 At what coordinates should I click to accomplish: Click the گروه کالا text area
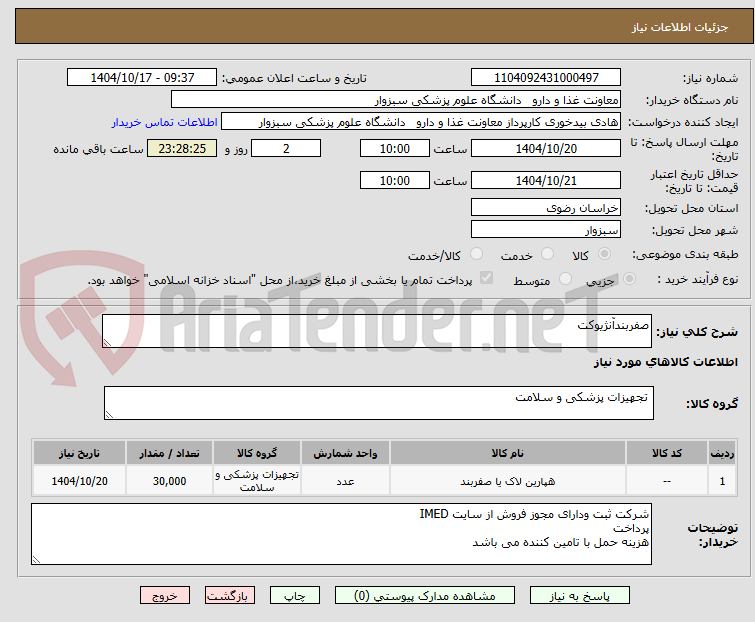point(379,403)
